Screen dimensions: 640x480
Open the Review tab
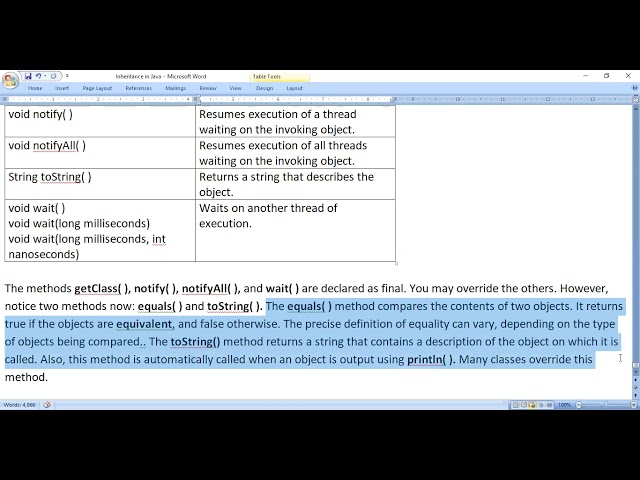(208, 88)
